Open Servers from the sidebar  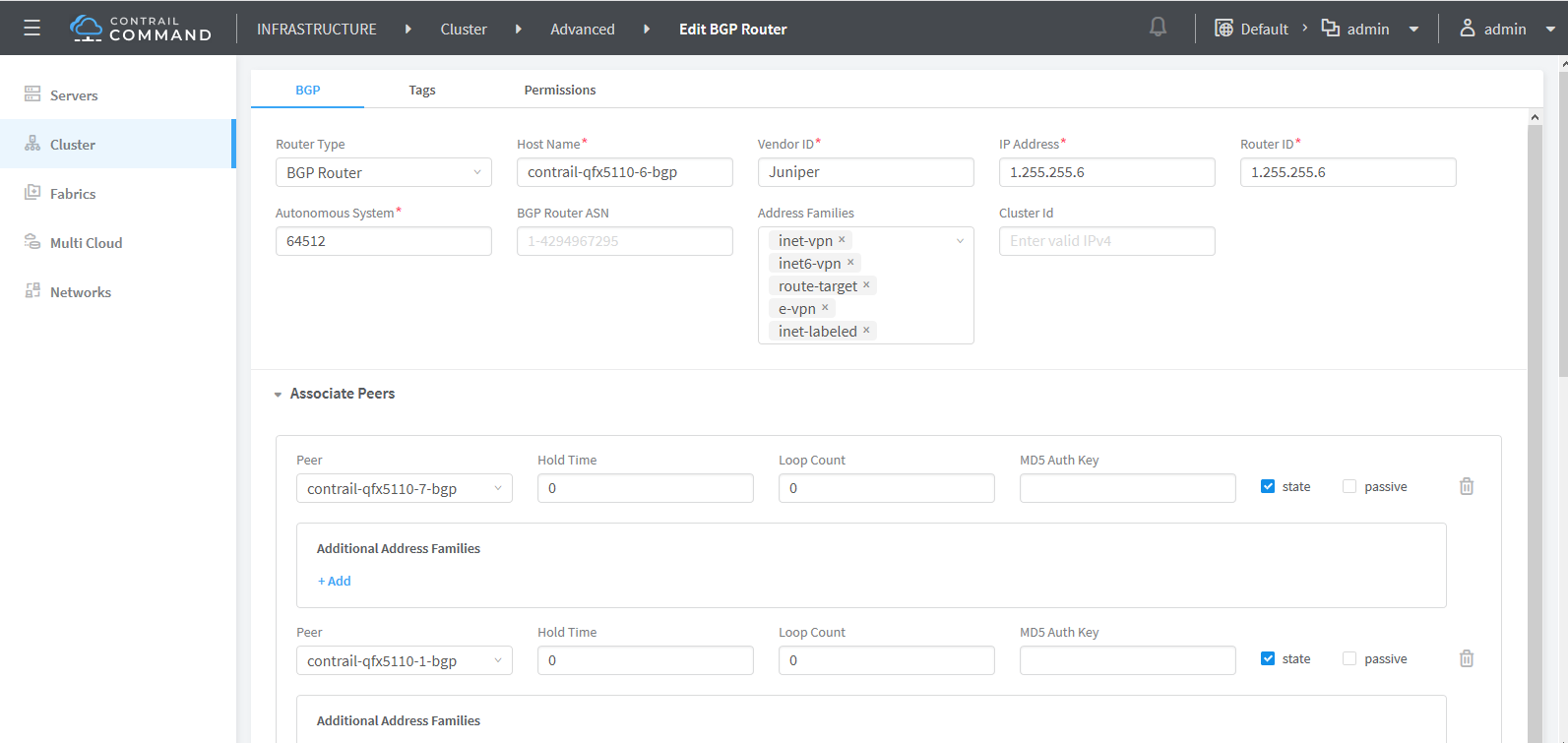(74, 95)
